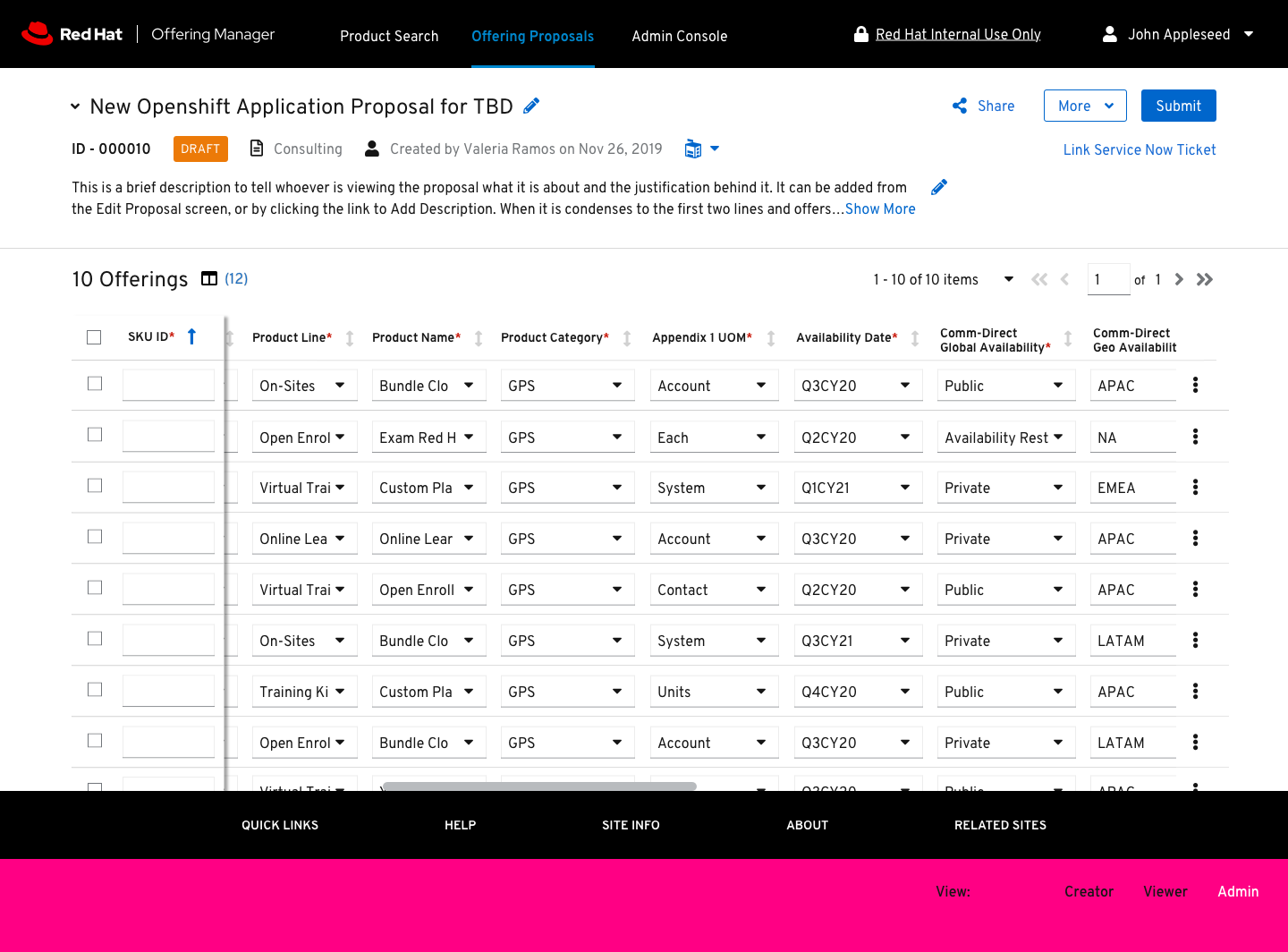Image resolution: width=1288 pixels, height=952 pixels.
Task: Click the Link Service Now Ticket link
Action: (1139, 149)
